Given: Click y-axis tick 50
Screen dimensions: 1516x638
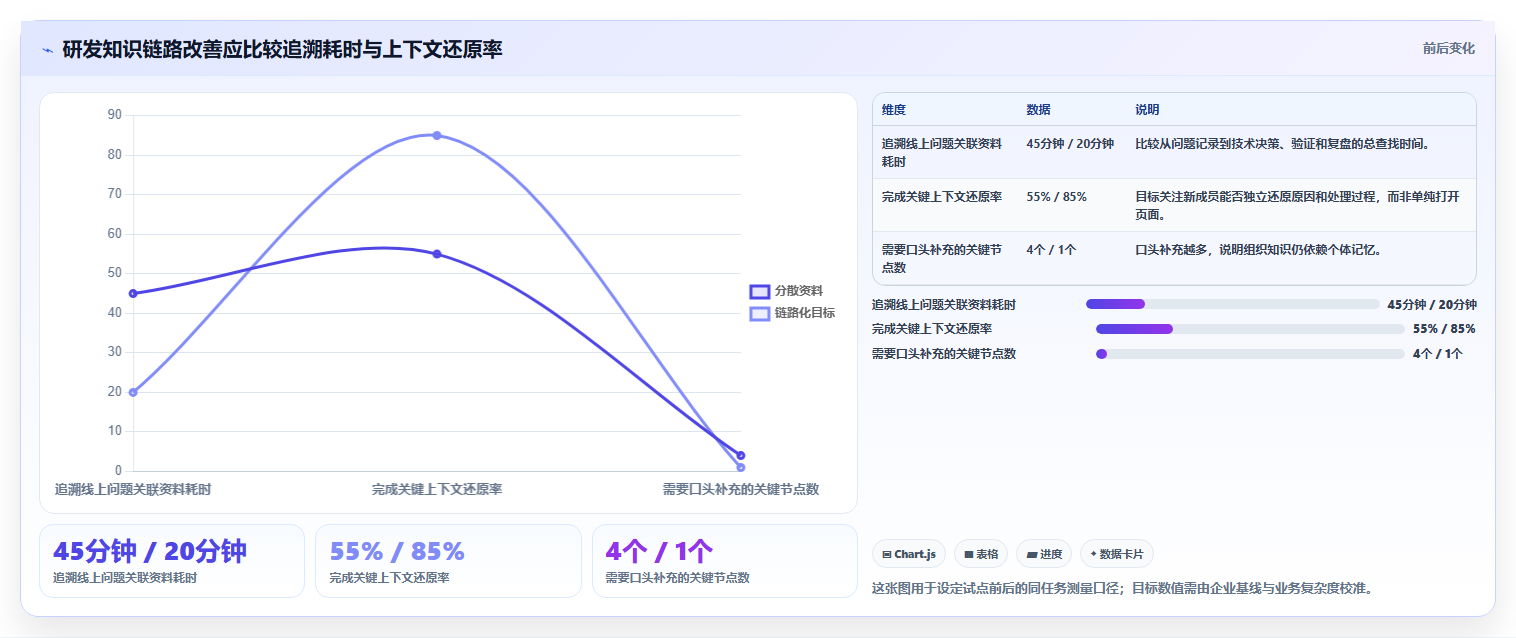Looking at the screenshot, I should click(114, 273).
